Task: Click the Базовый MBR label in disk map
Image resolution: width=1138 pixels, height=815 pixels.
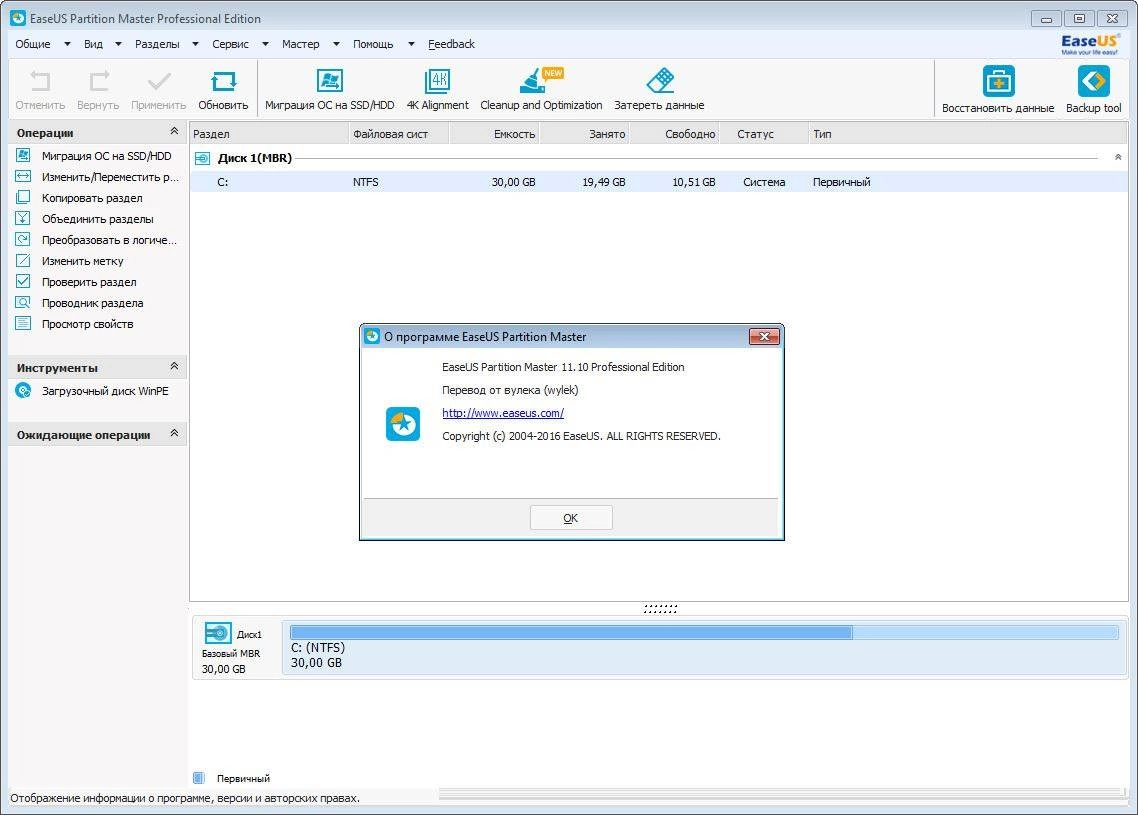Action: 231,653
